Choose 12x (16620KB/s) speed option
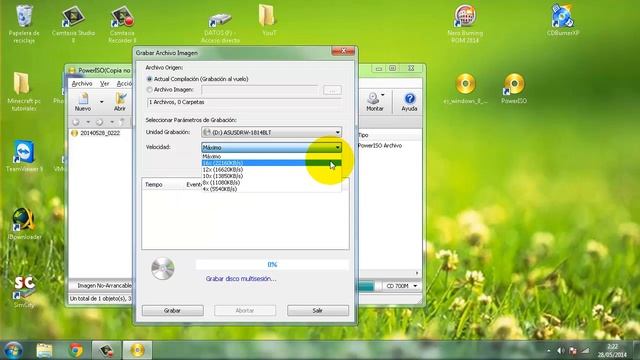640x360 pixels. click(271, 169)
